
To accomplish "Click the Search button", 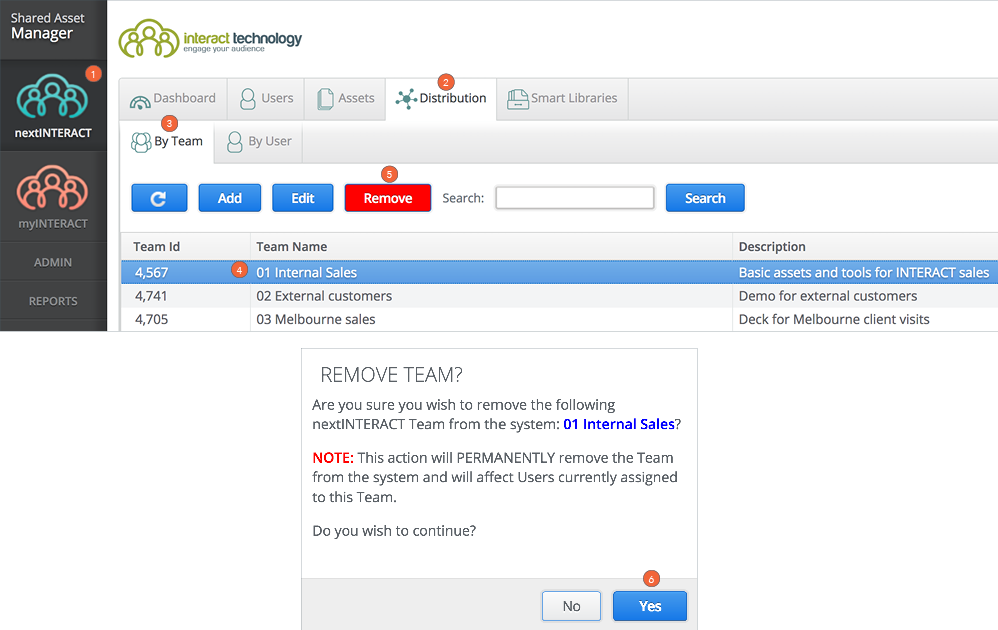I will 705,198.
